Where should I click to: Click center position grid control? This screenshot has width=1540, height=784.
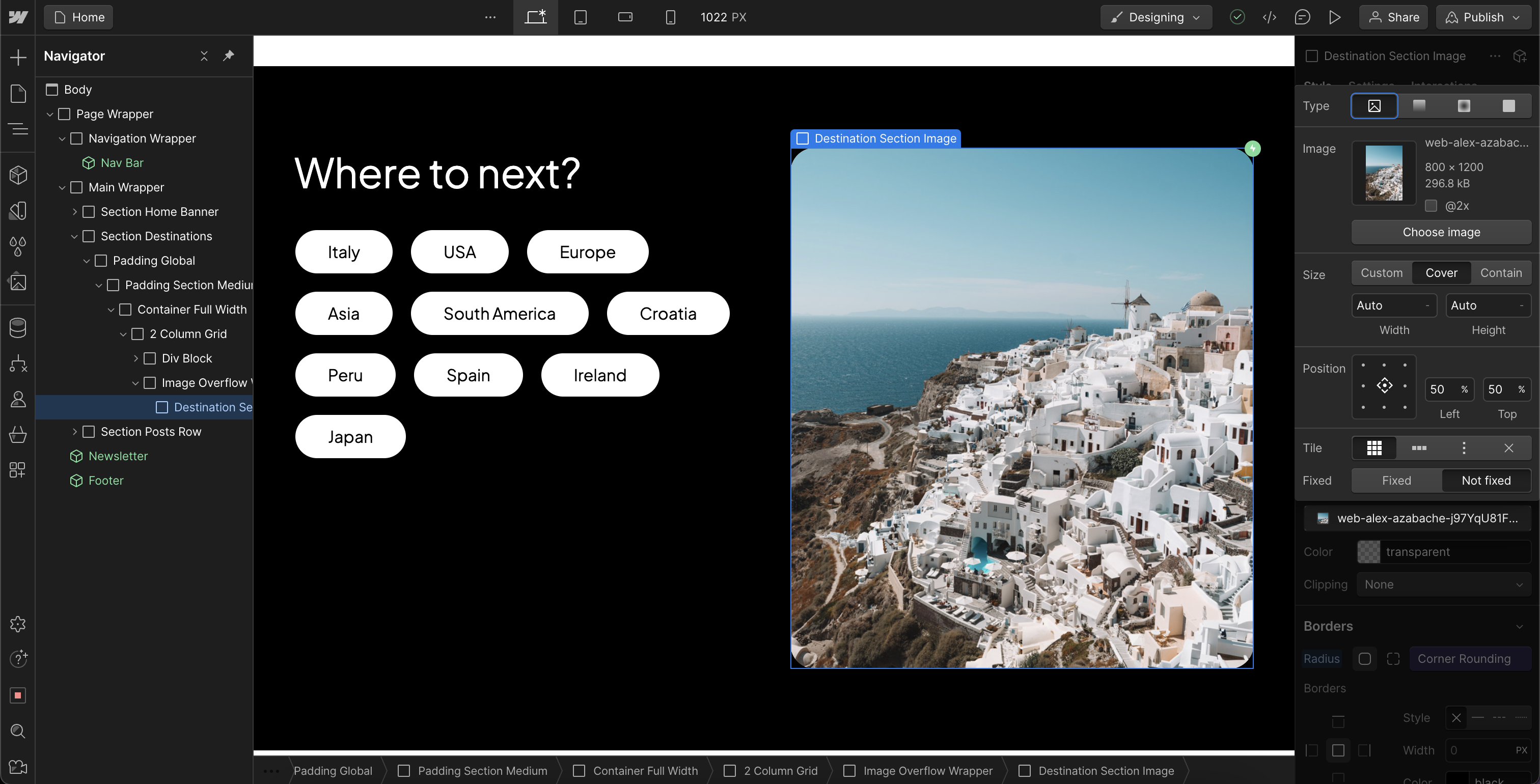(x=1384, y=386)
